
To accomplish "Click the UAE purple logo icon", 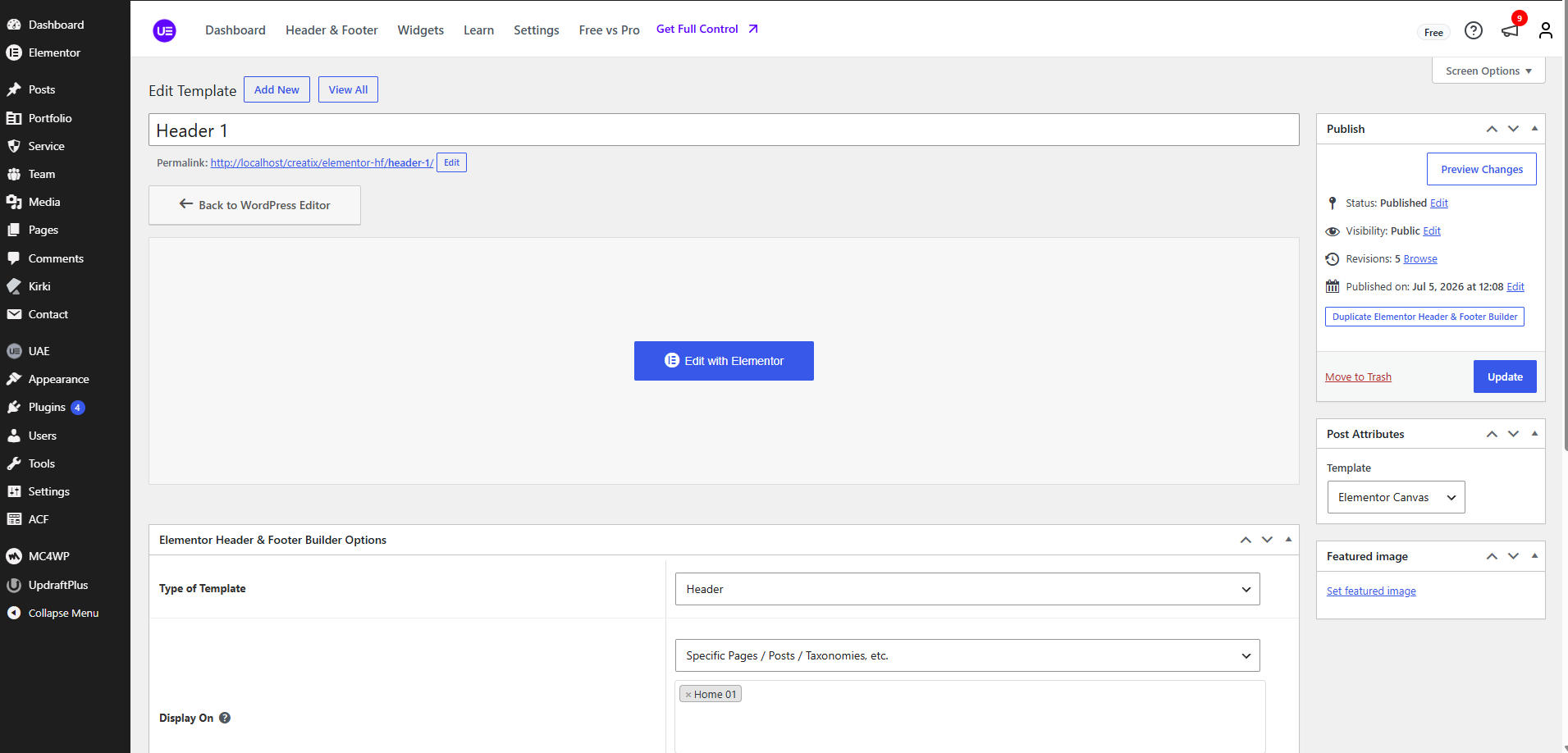I will (x=164, y=31).
